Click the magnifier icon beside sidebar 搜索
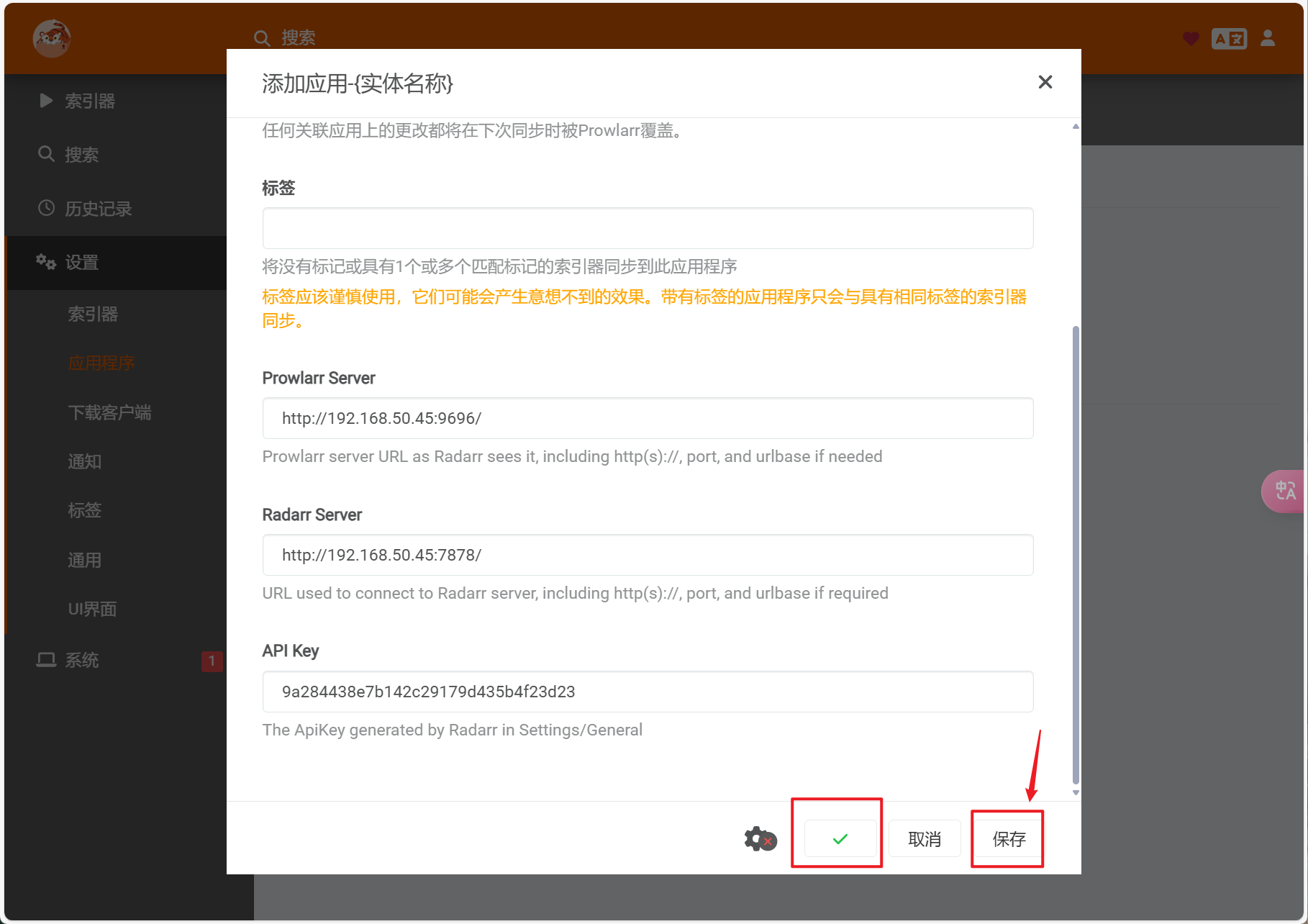This screenshot has width=1308, height=924. (46, 154)
